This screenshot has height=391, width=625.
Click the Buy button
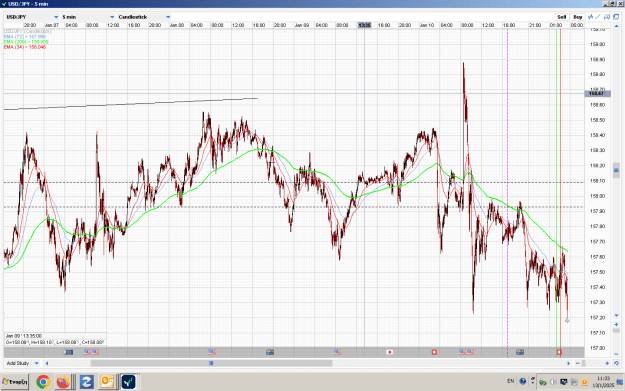click(x=578, y=17)
